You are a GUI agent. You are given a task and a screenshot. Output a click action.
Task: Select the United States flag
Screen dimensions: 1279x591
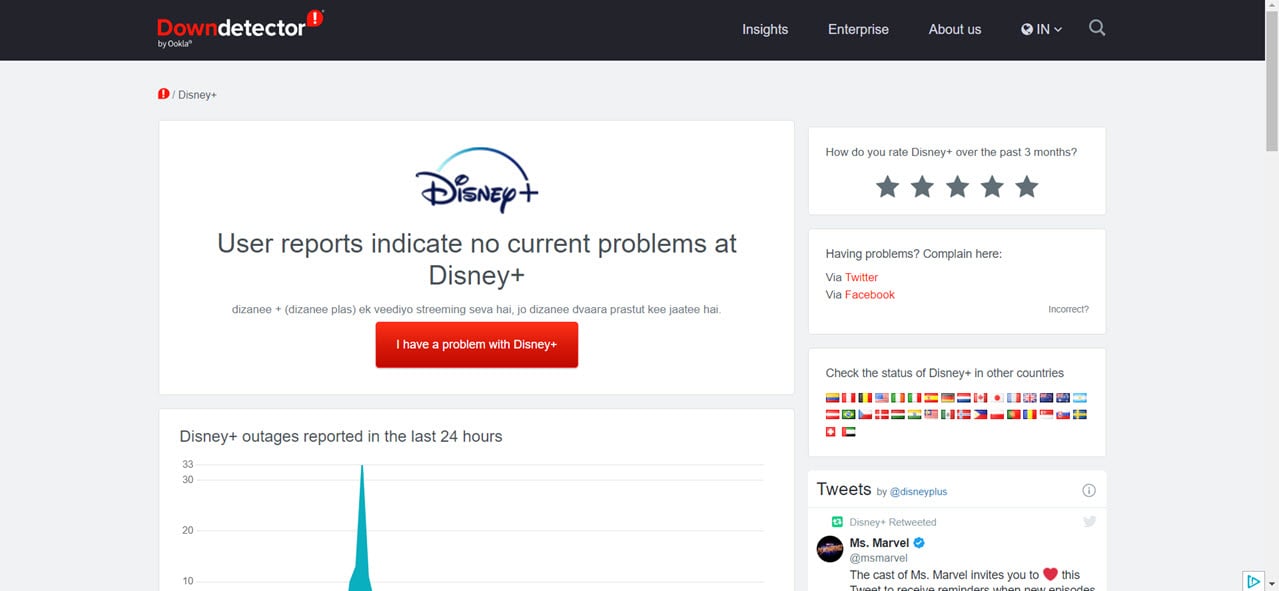[882, 398]
